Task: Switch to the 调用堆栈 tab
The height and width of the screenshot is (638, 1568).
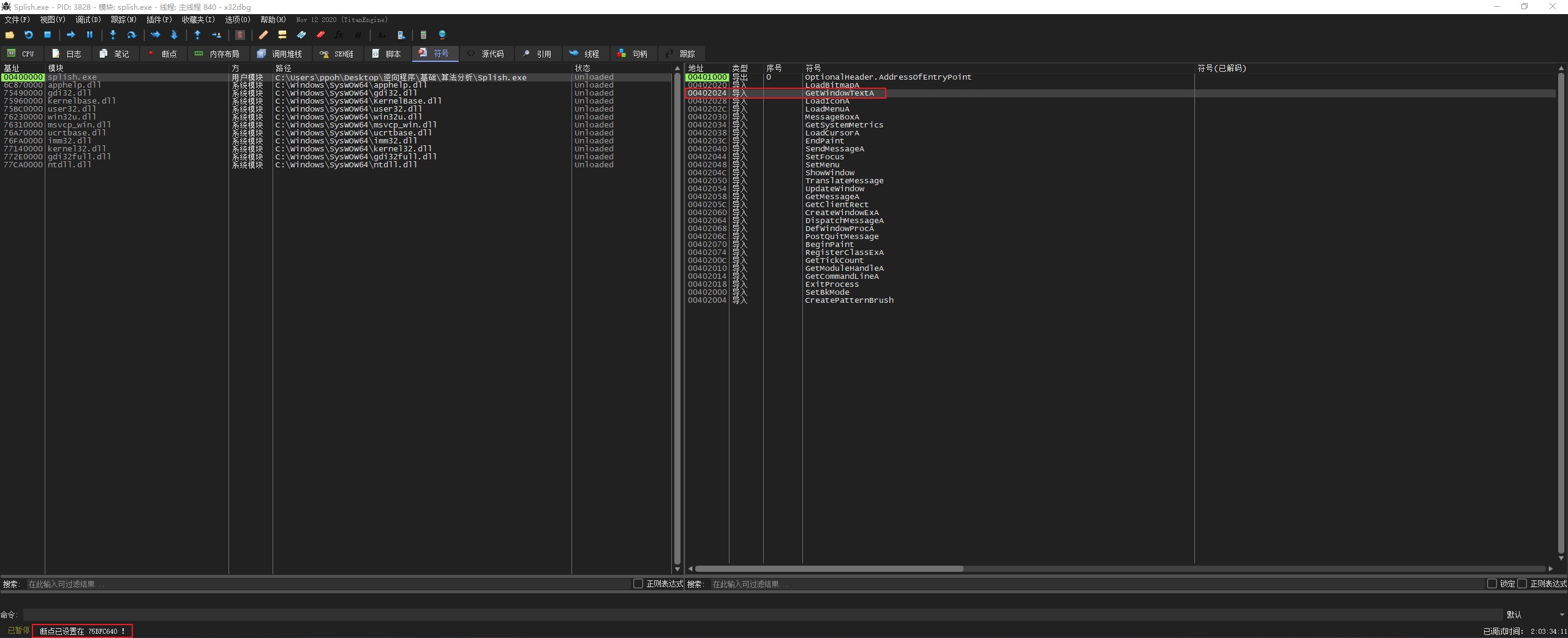Action: (280, 54)
